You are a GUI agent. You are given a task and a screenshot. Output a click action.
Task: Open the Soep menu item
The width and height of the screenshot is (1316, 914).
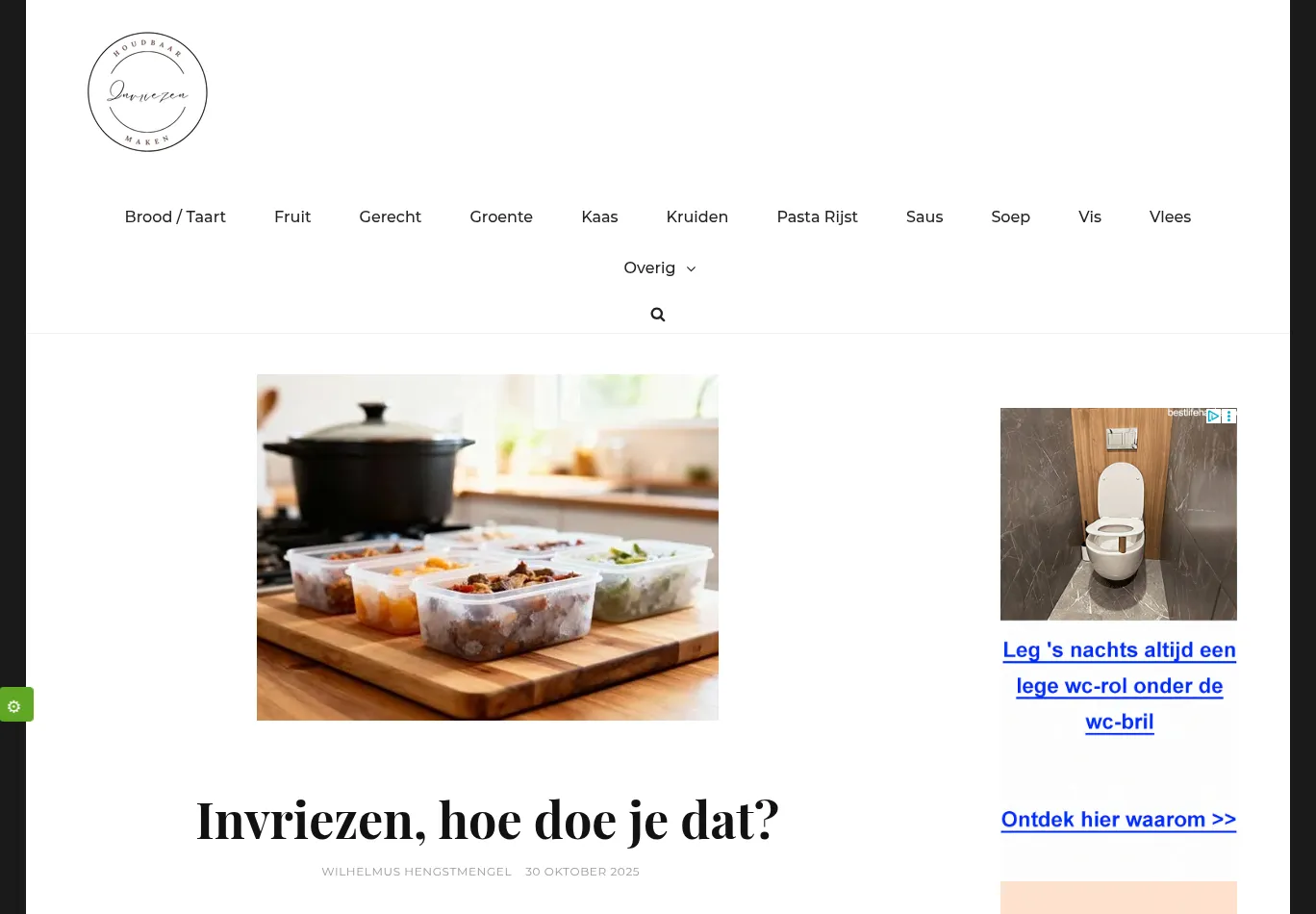click(x=1010, y=216)
